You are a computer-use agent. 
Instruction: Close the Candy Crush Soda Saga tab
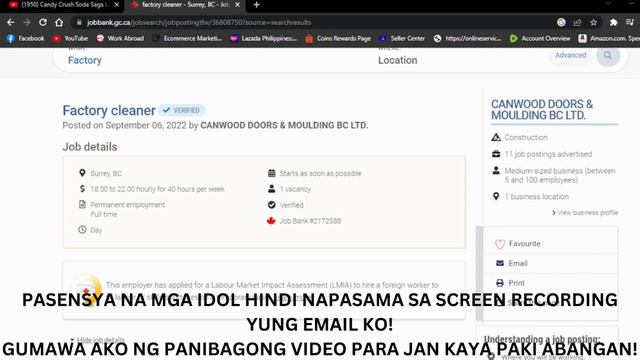click(x=117, y=5)
